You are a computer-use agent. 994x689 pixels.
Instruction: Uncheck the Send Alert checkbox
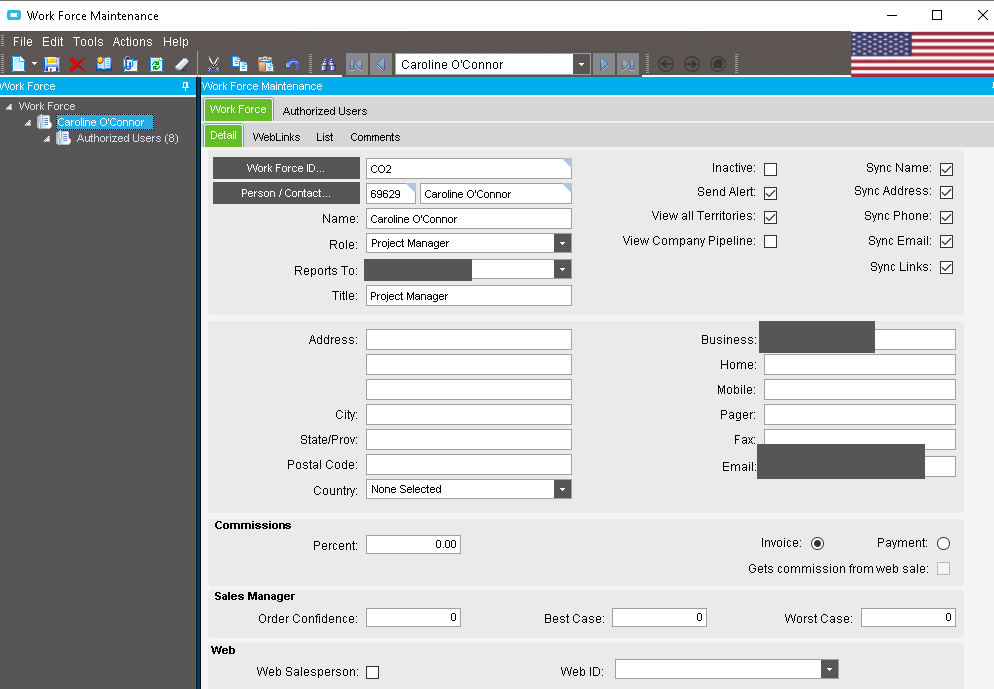point(770,193)
